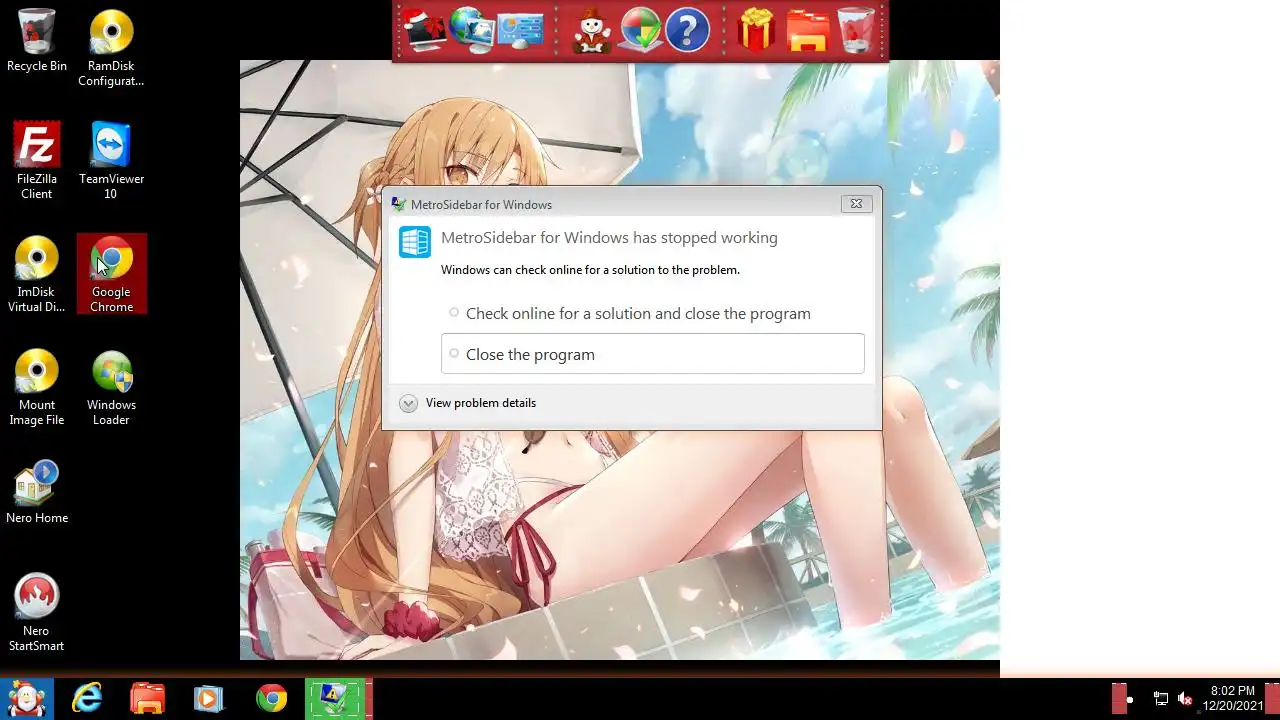The width and height of the screenshot is (1280, 720).
Task: Open the Windows Loader desktop icon
Action: click(111, 387)
